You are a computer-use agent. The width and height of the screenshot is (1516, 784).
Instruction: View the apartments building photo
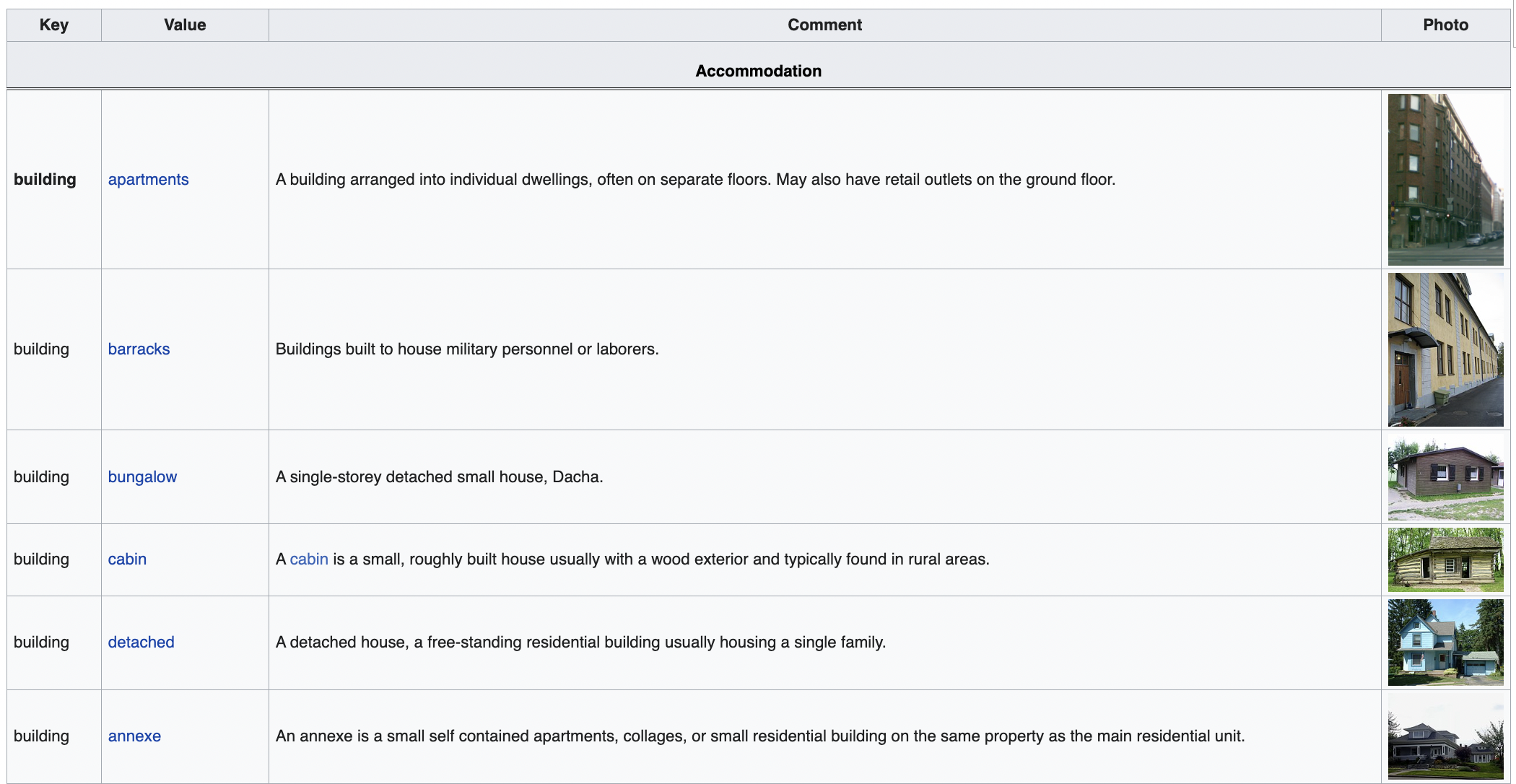click(x=1445, y=179)
